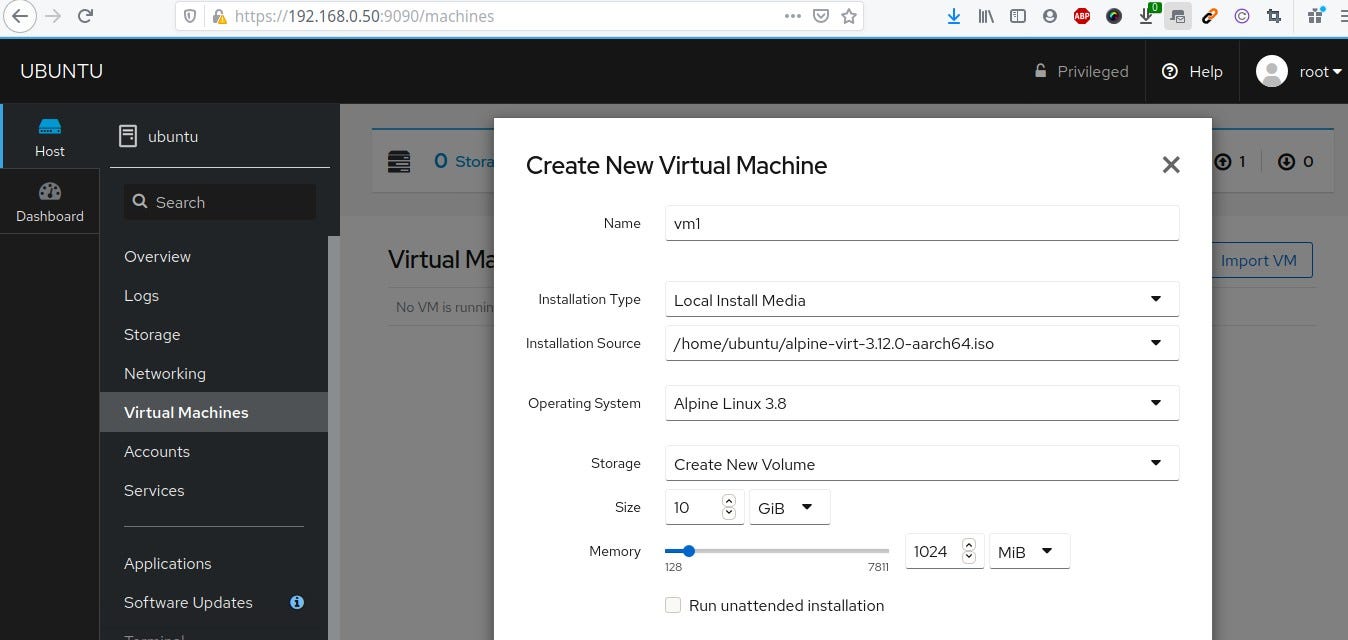Image resolution: width=1348 pixels, height=640 pixels.
Task: Open the Overview page
Action: click(157, 256)
